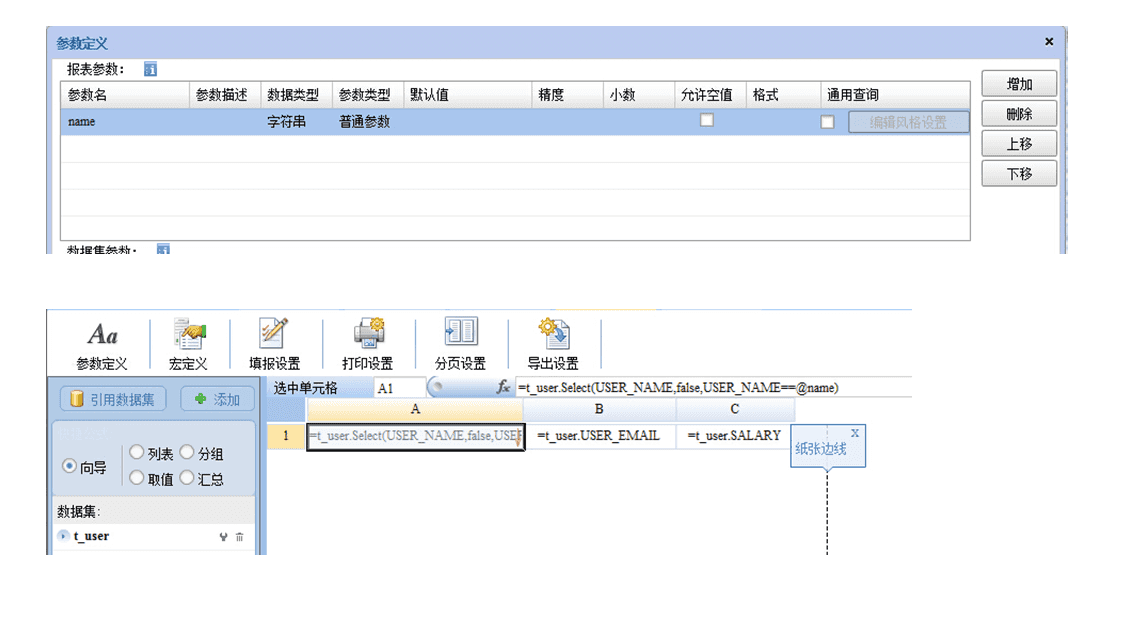Viewport: 1134px width, 640px height.
Task: Click the 添加 button
Action: click(x=217, y=399)
